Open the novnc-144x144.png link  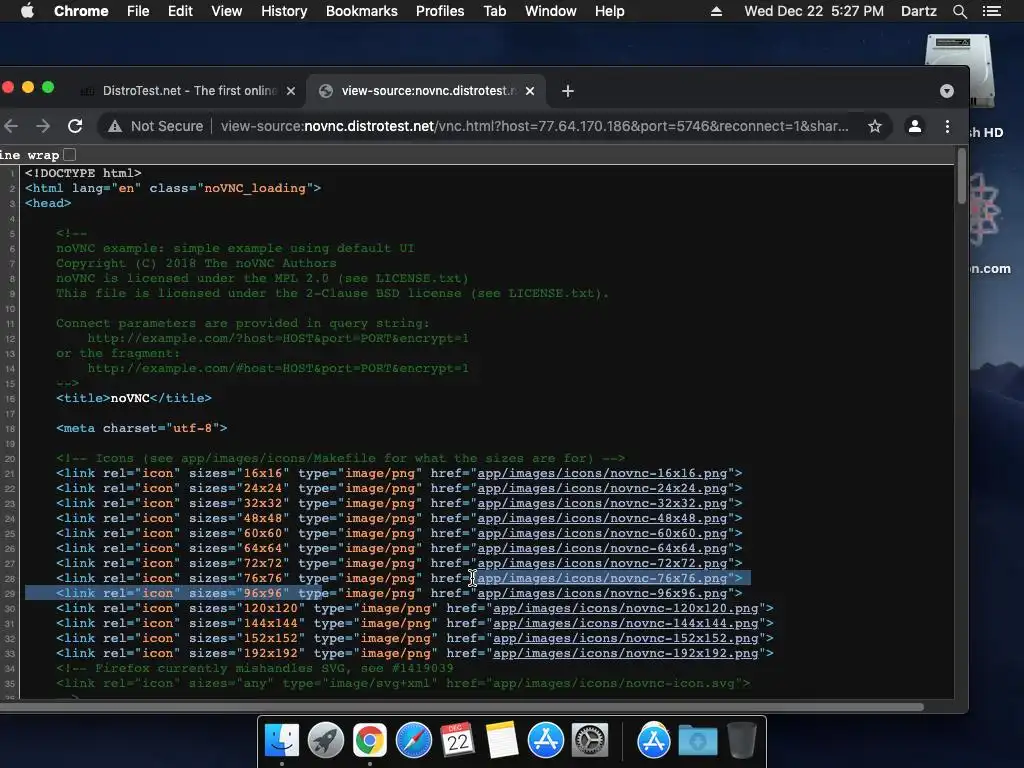tap(626, 624)
